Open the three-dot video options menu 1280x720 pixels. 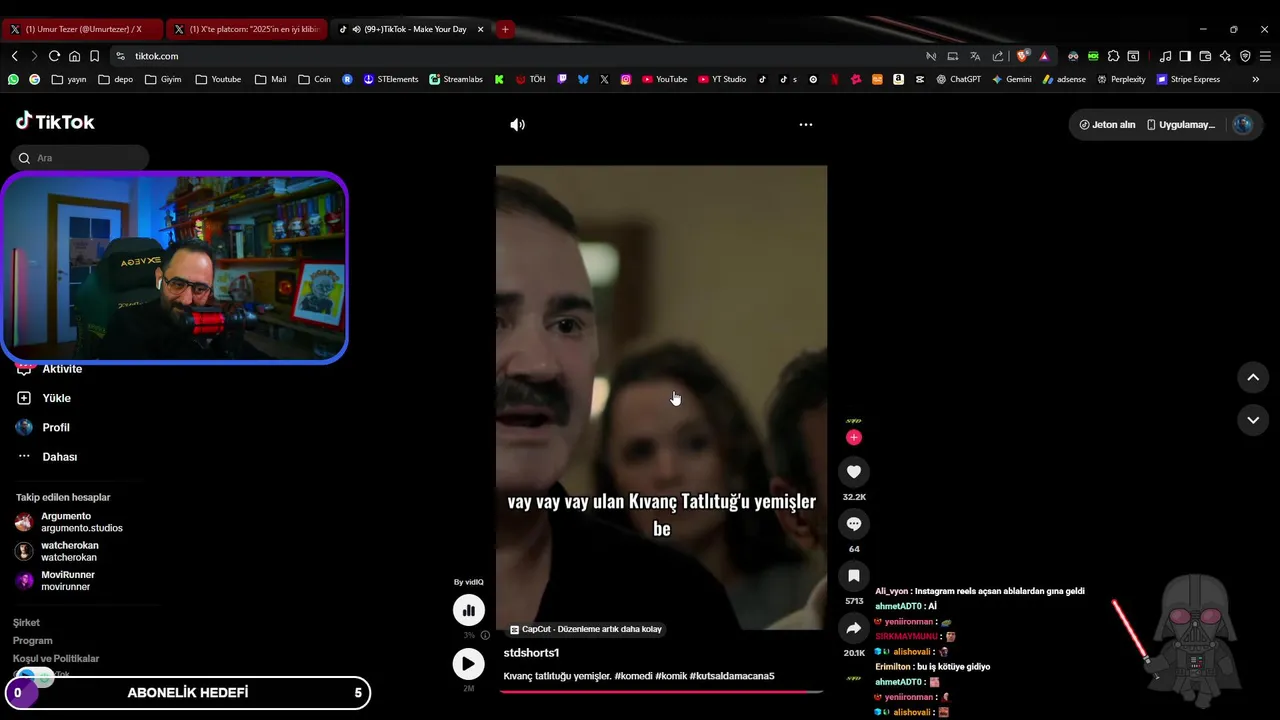[806, 125]
